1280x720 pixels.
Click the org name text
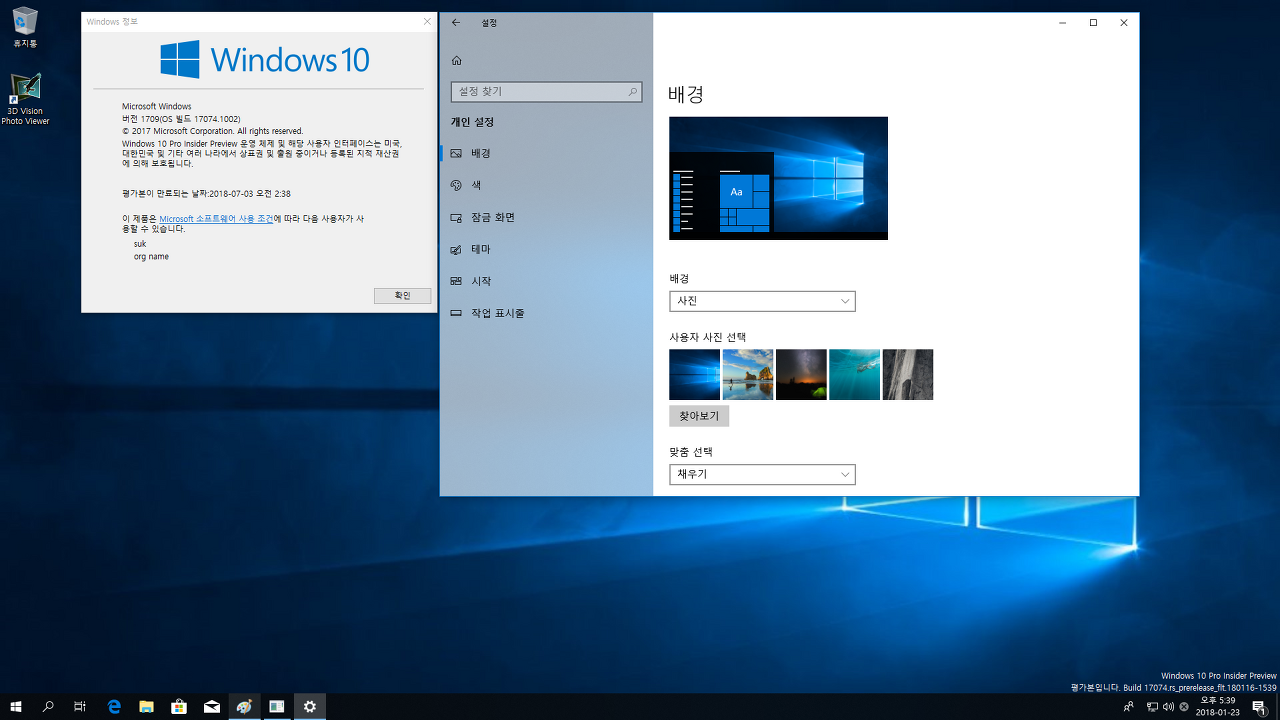(x=151, y=256)
